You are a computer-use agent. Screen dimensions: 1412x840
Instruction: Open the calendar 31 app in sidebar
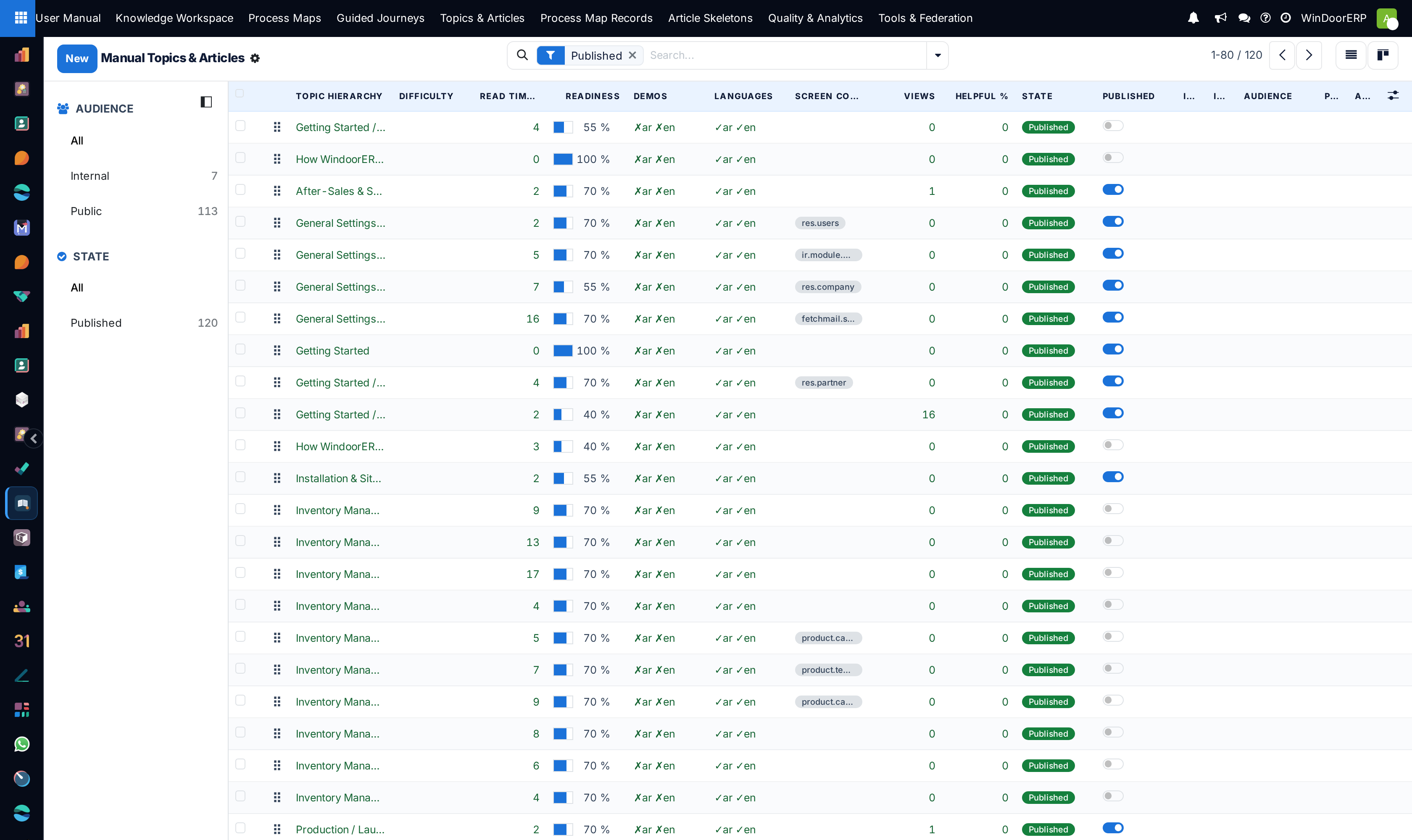coord(21,641)
